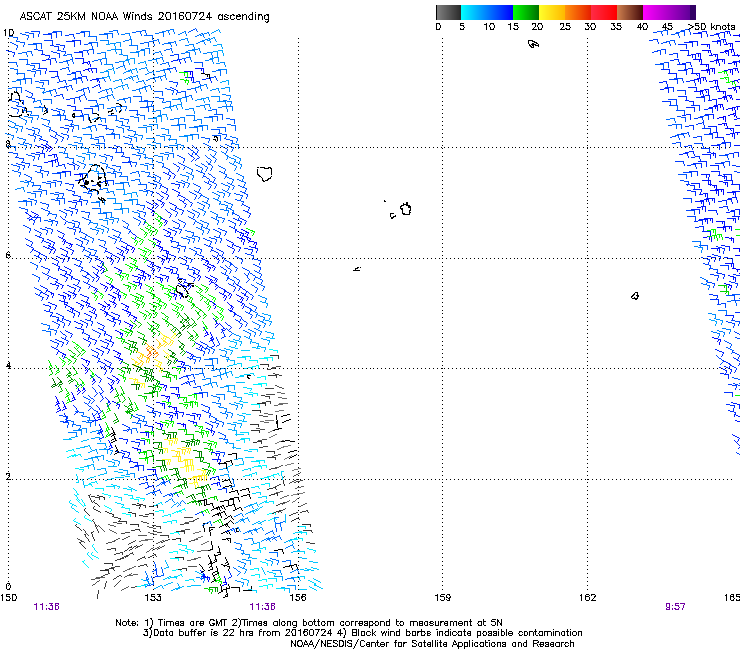This screenshot has height=650, width=740.
Task: Click the NOAA/NESDIS credit line
Action: 432,644
